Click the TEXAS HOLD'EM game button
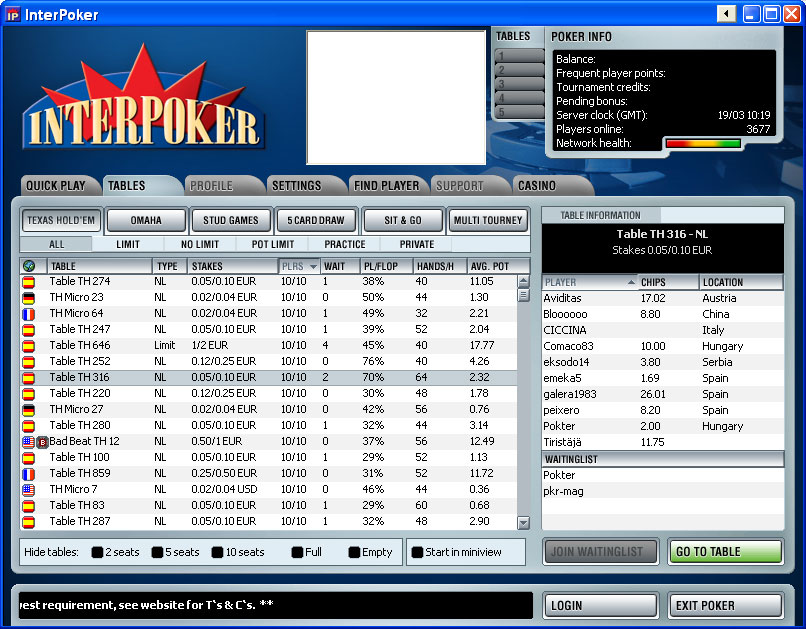This screenshot has width=806, height=629. tap(61, 220)
